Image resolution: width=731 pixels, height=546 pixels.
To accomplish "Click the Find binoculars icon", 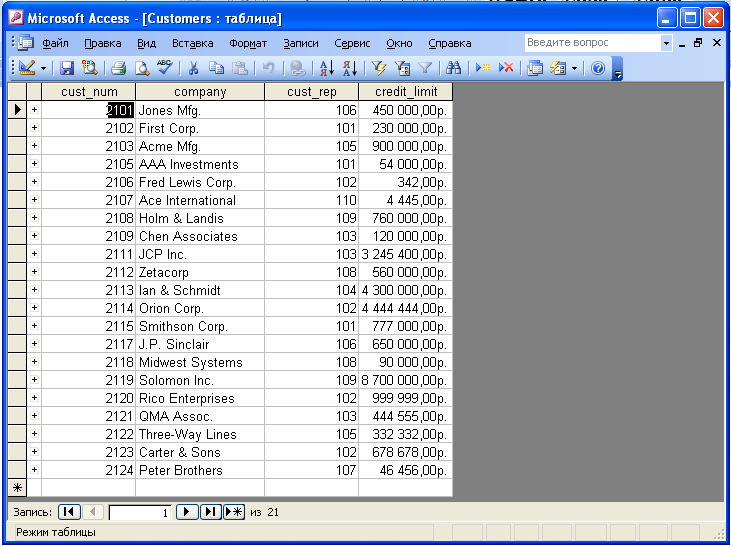I will click(453, 68).
